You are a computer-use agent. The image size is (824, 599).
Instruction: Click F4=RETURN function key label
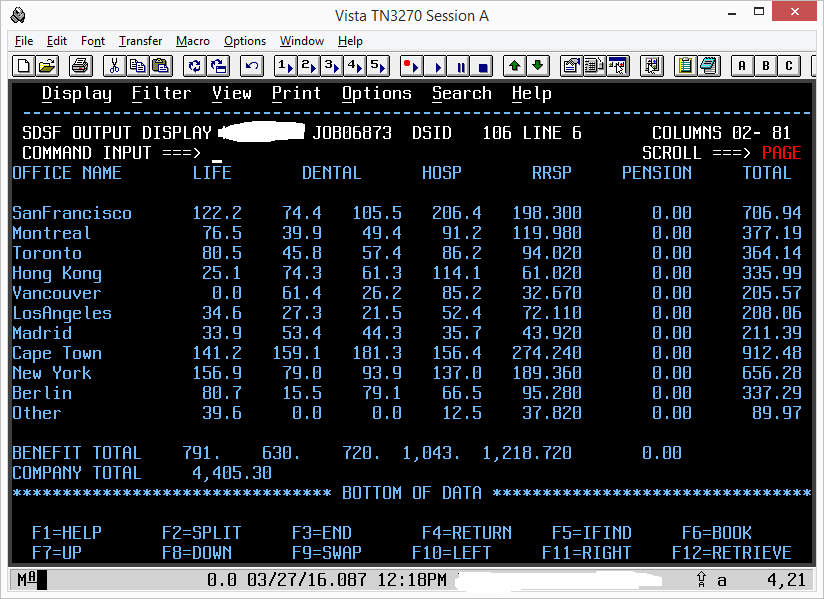[x=467, y=533]
